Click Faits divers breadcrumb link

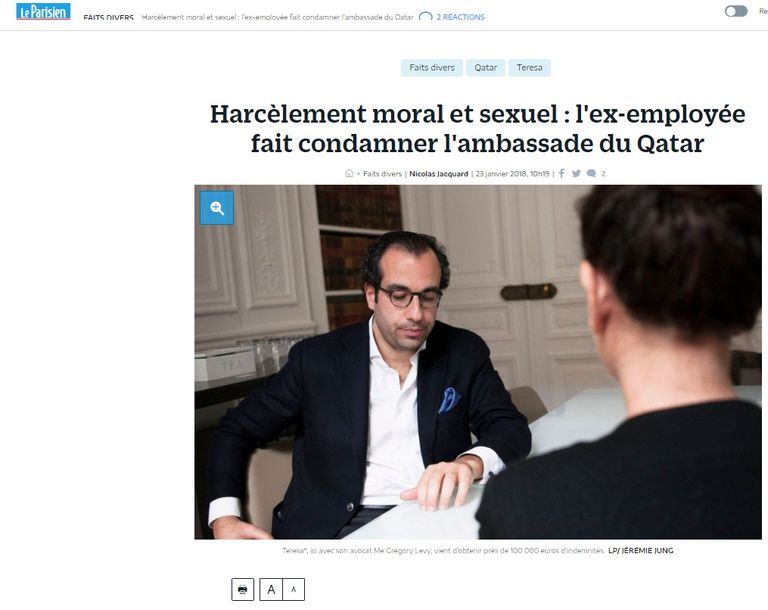tap(382, 173)
